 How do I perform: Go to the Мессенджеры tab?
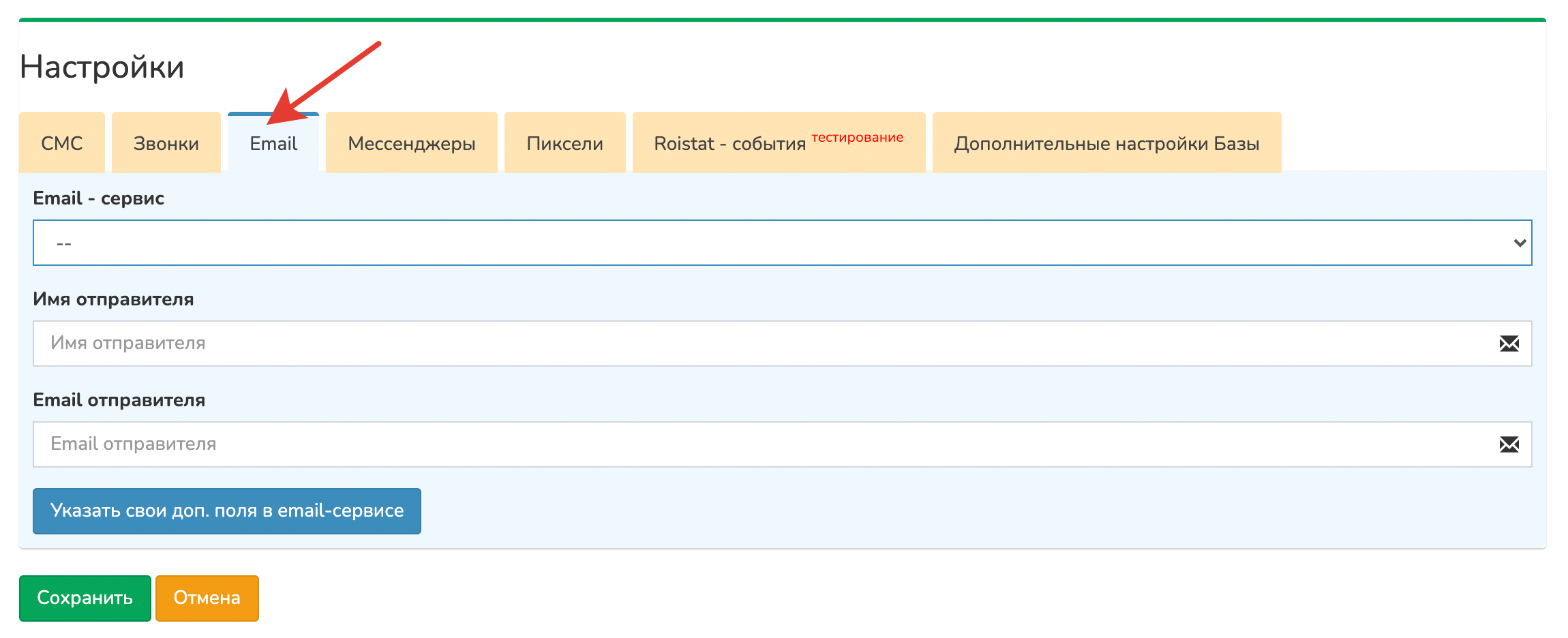tap(412, 142)
